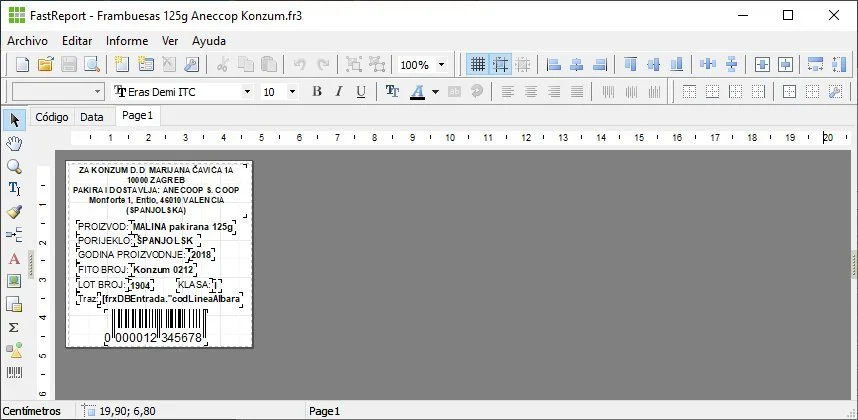Image resolution: width=858 pixels, height=420 pixels.
Task: Apply all frame lines
Action: 789,91
